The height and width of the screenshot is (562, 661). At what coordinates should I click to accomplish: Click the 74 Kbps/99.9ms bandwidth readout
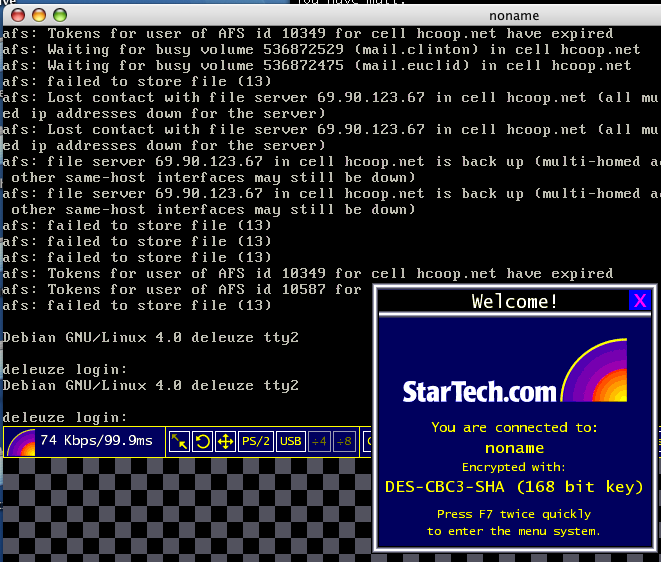(x=96, y=441)
